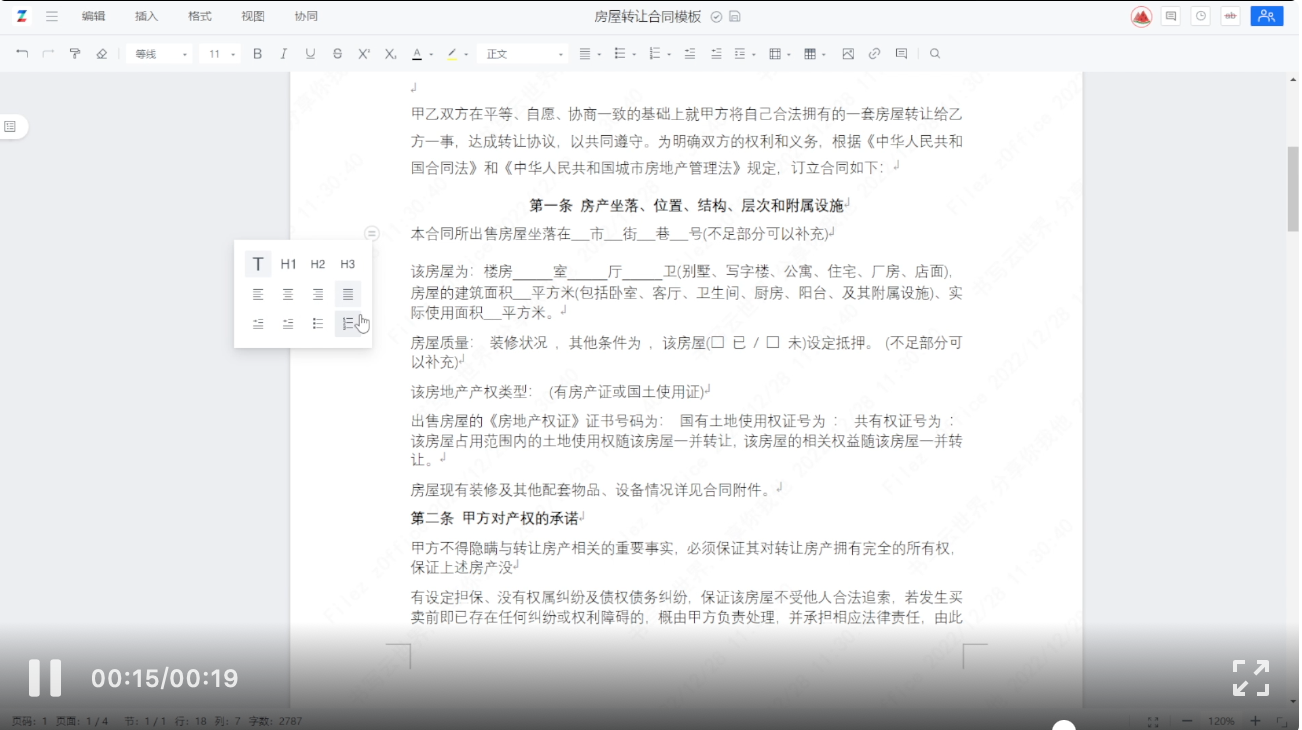Align text right in floating panel

click(x=318, y=294)
